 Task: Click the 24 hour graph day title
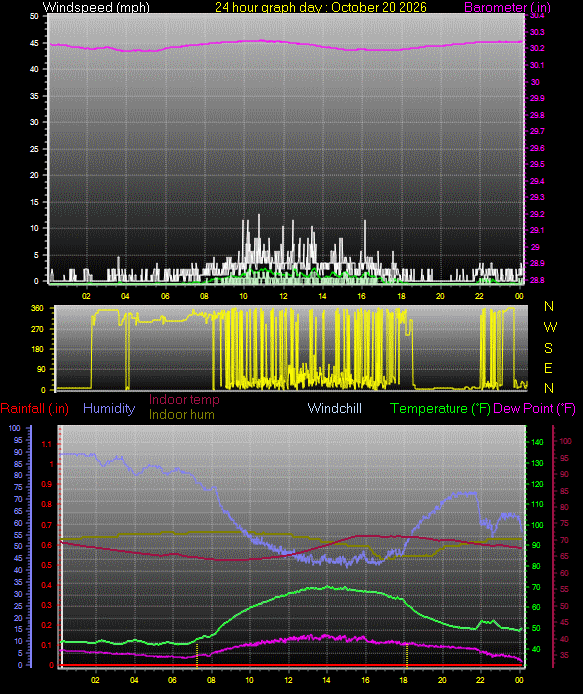coord(320,8)
